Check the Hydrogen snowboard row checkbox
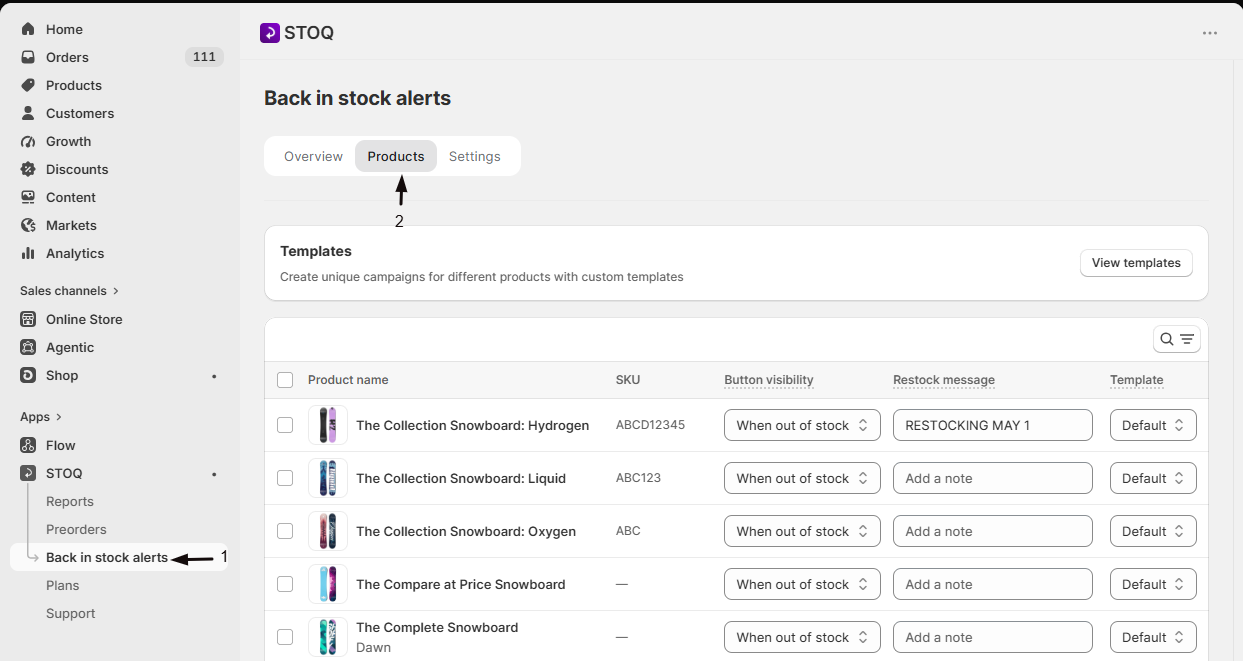The height and width of the screenshot is (661, 1243). pyautogui.click(x=285, y=425)
